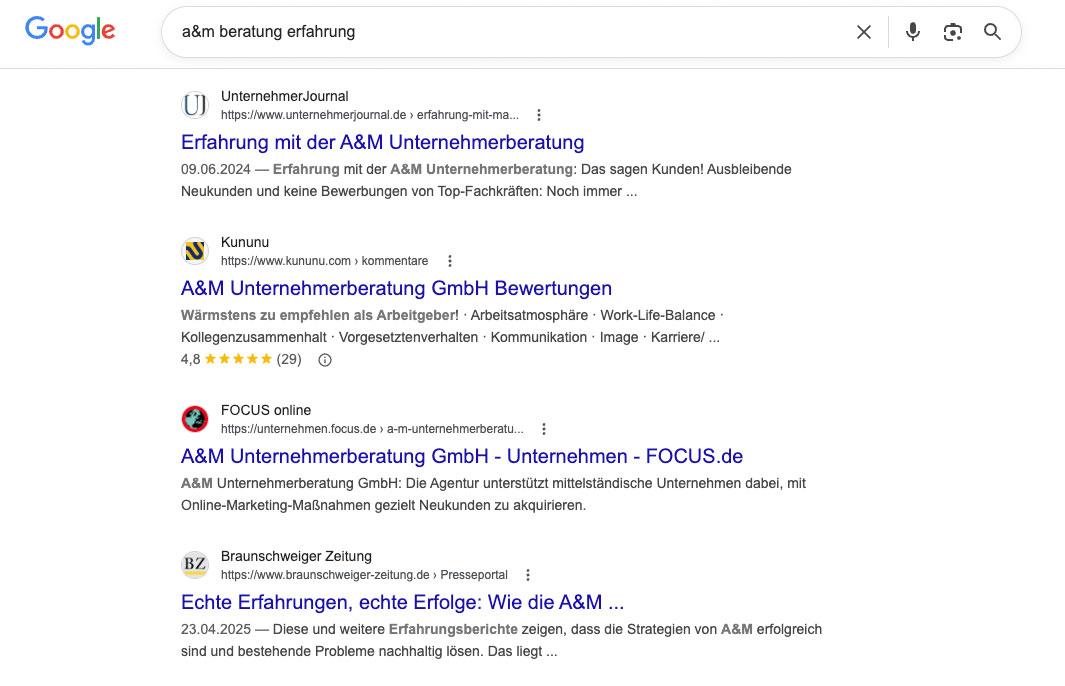This screenshot has height=686, width=1065.
Task: Click the 'Kununu' site name
Action: click(x=245, y=242)
